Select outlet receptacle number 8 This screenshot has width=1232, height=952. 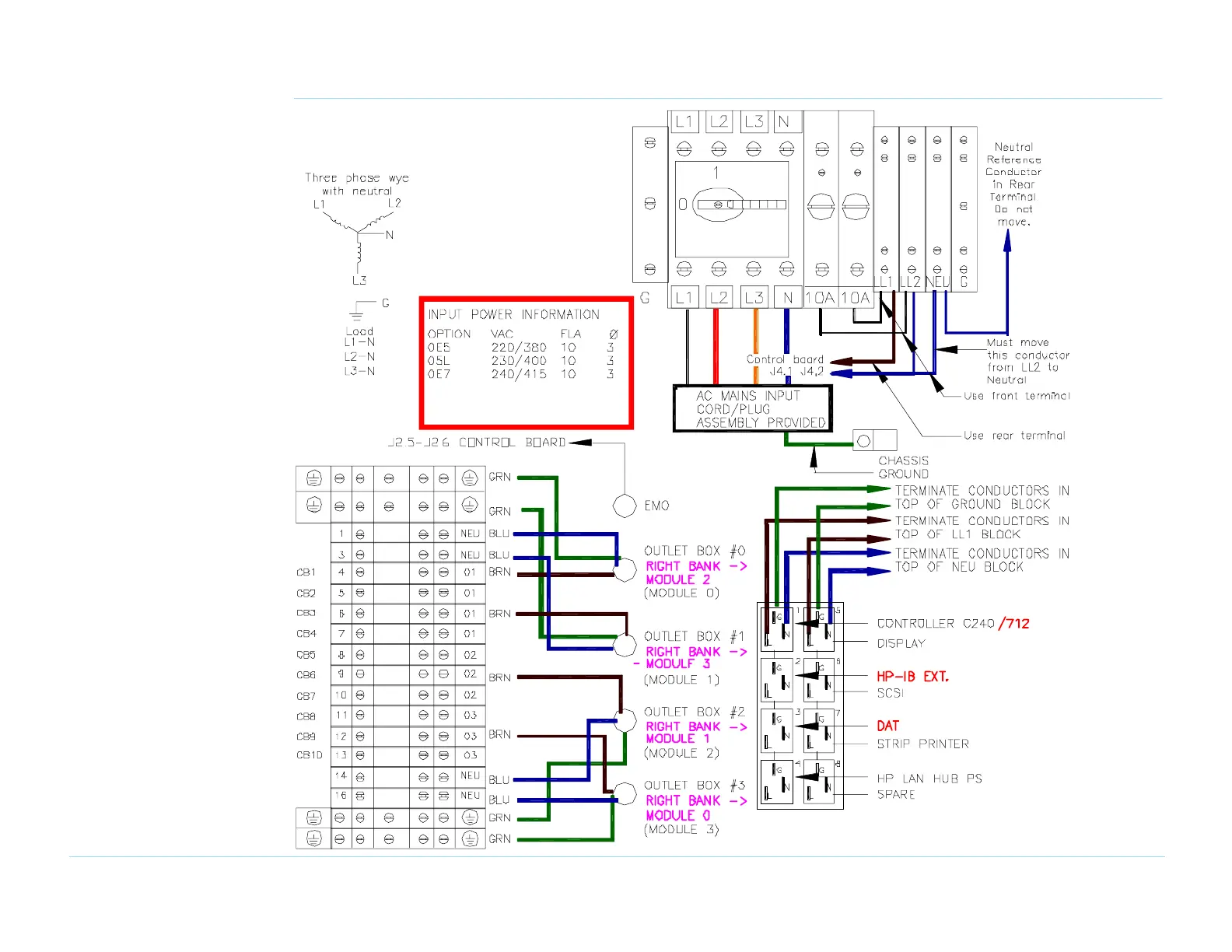tap(819, 781)
